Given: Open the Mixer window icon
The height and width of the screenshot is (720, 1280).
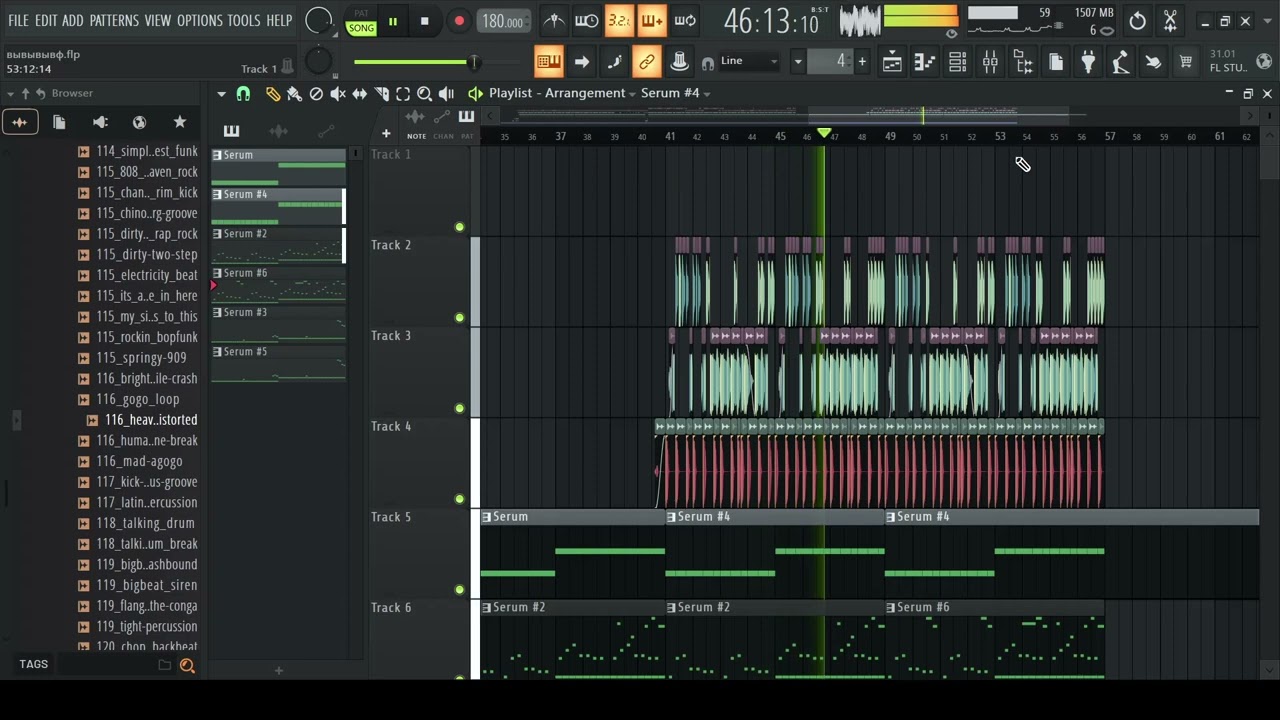Looking at the screenshot, I should pyautogui.click(x=990, y=62).
